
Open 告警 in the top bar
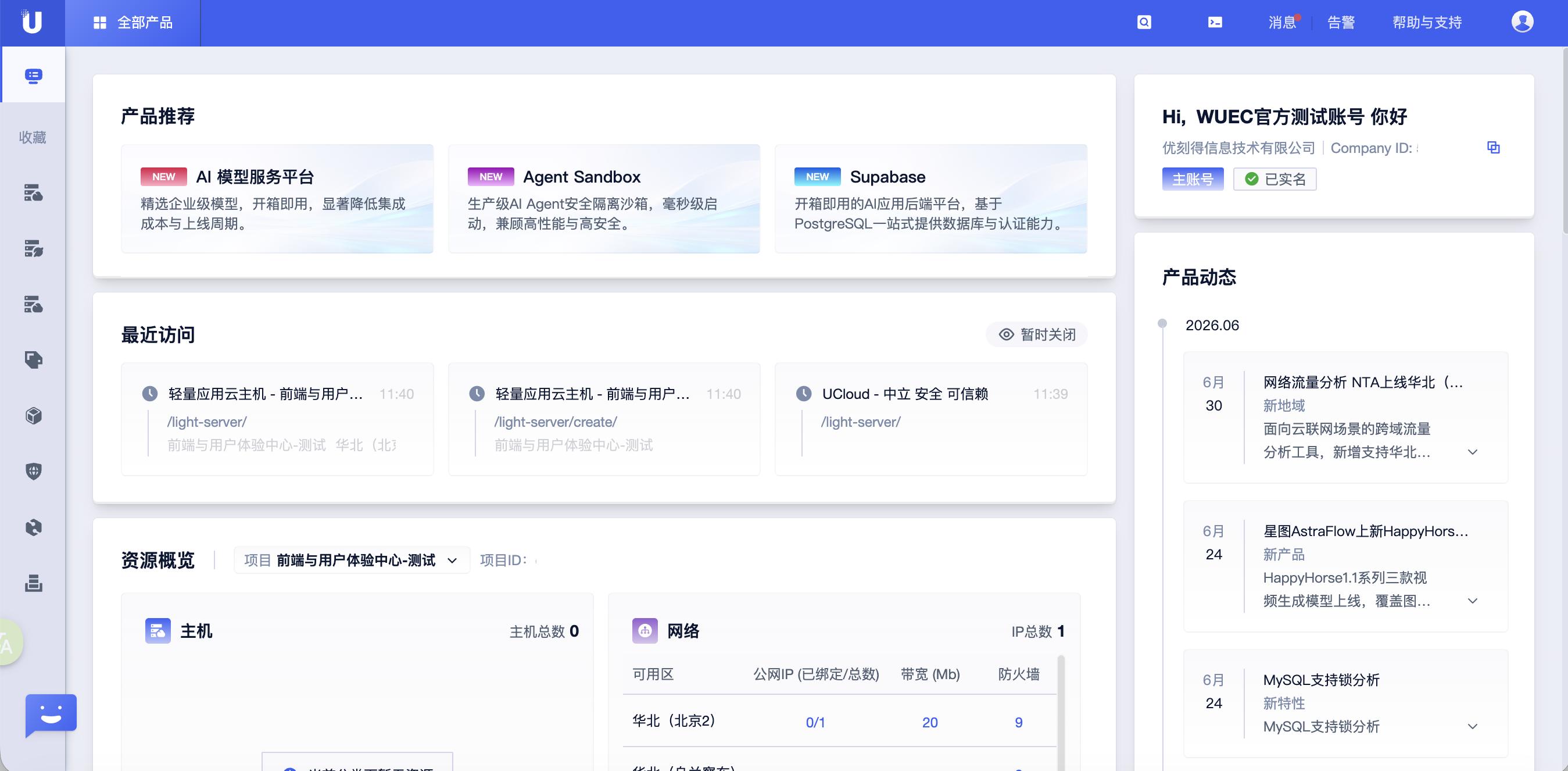coord(1340,23)
